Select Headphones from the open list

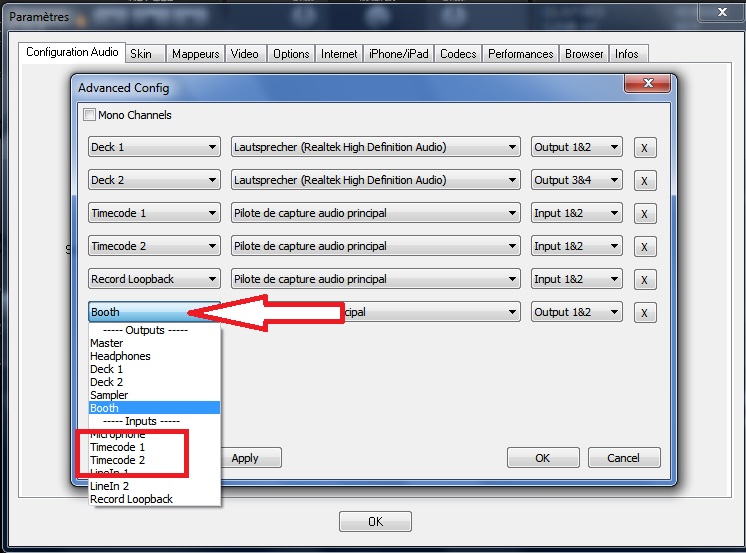[x=154, y=356]
